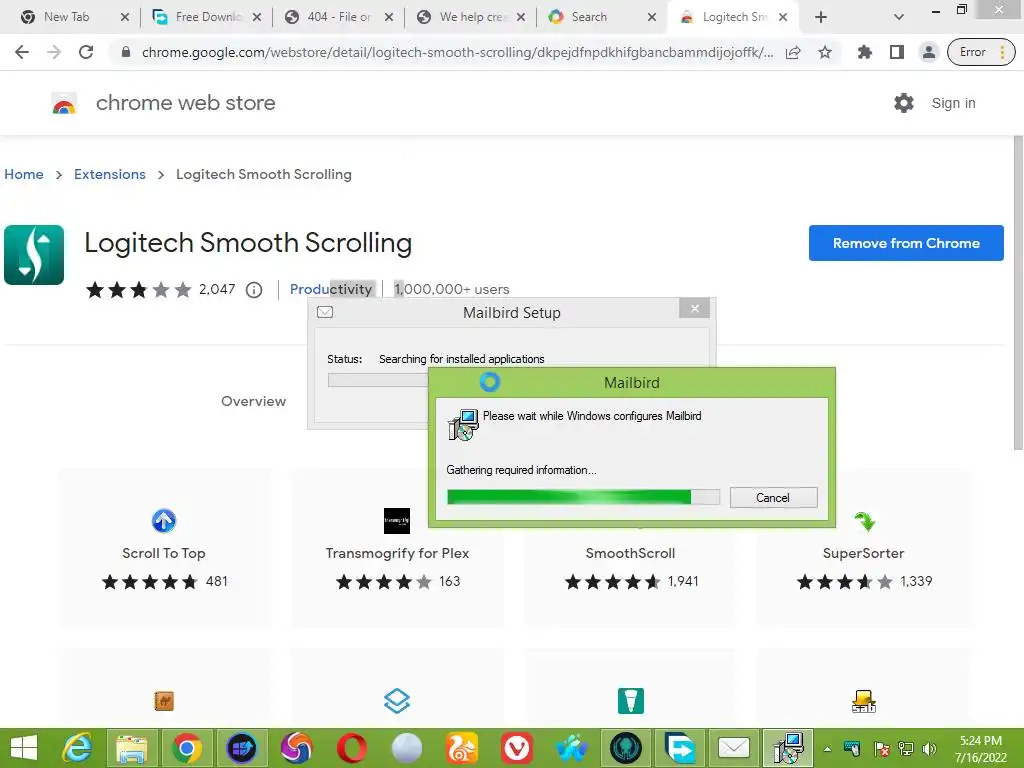Image resolution: width=1024 pixels, height=768 pixels.
Task: Click Sign in link
Action: (x=953, y=103)
